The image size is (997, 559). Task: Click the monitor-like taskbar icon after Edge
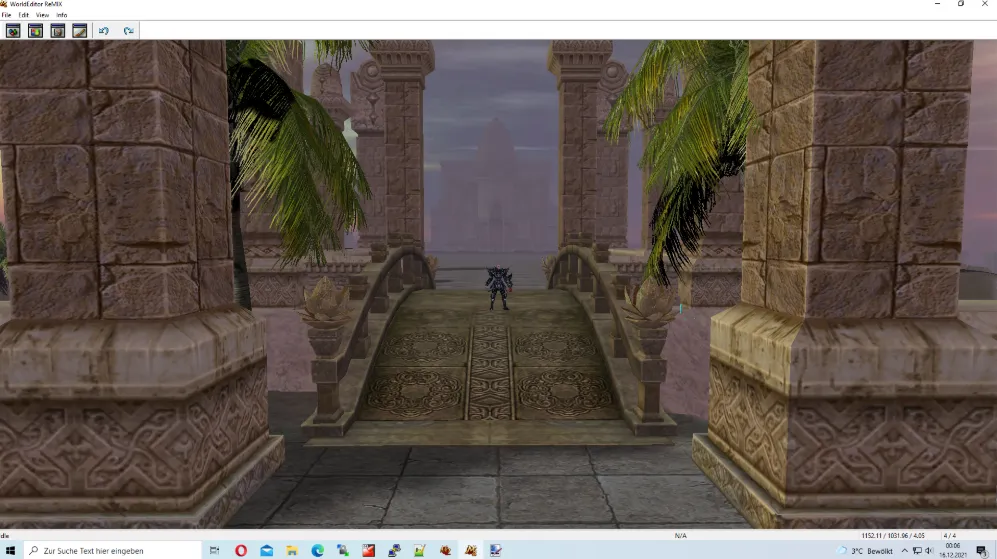tap(343, 551)
